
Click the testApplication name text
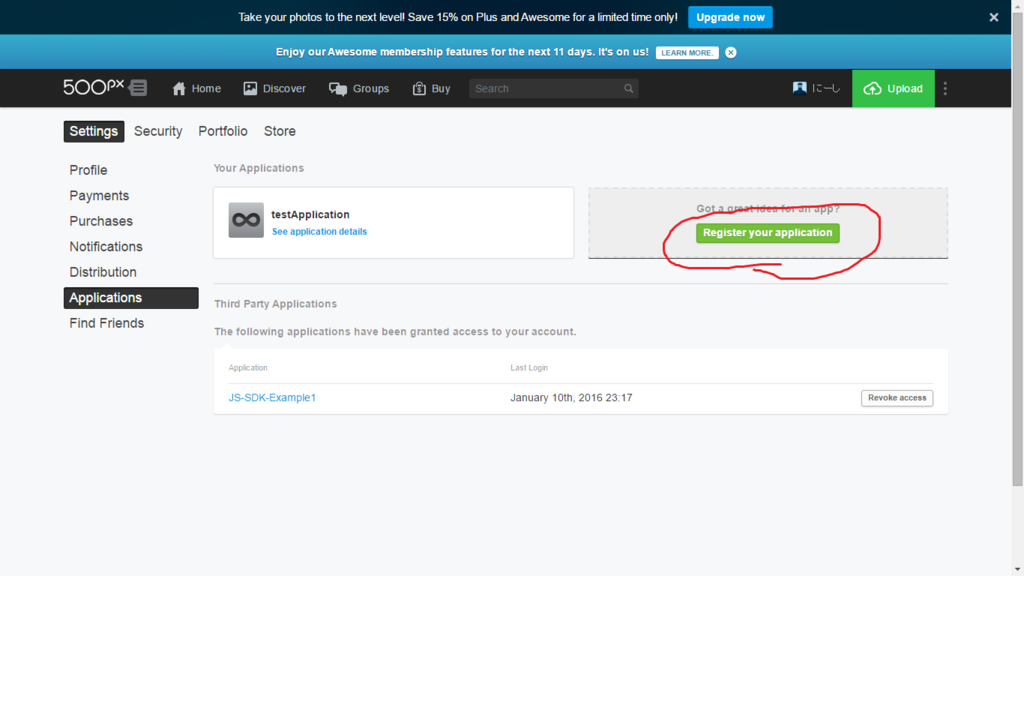pos(310,215)
